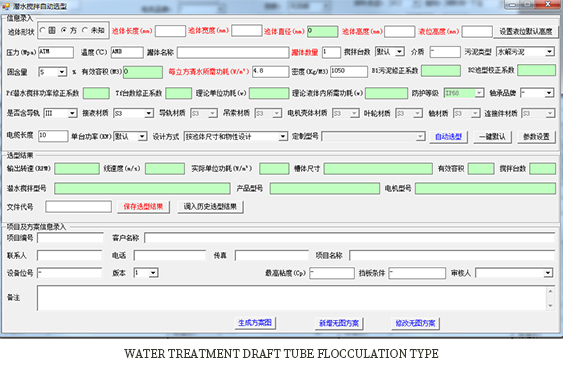Click the 生成方案图 generate scheme button

click(255, 323)
